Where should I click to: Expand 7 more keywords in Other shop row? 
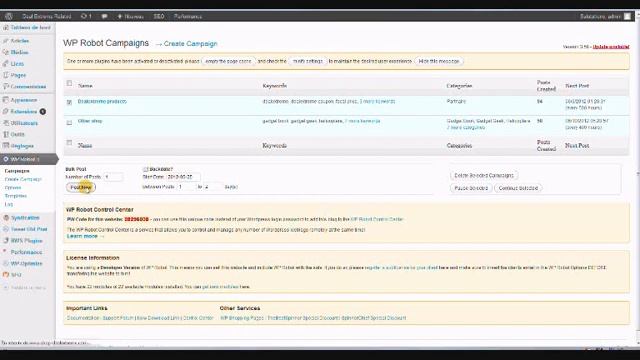362,121
